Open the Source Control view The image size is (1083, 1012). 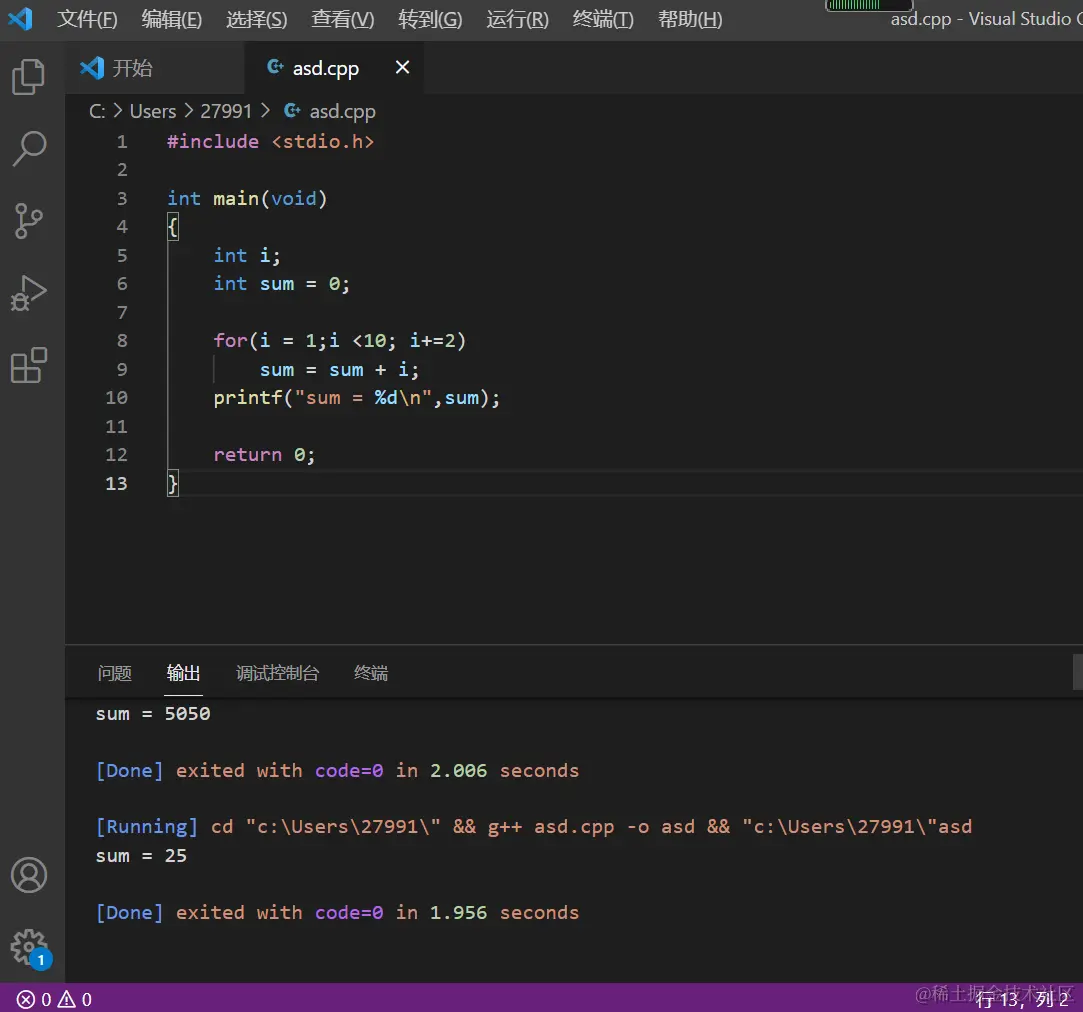click(x=28, y=221)
